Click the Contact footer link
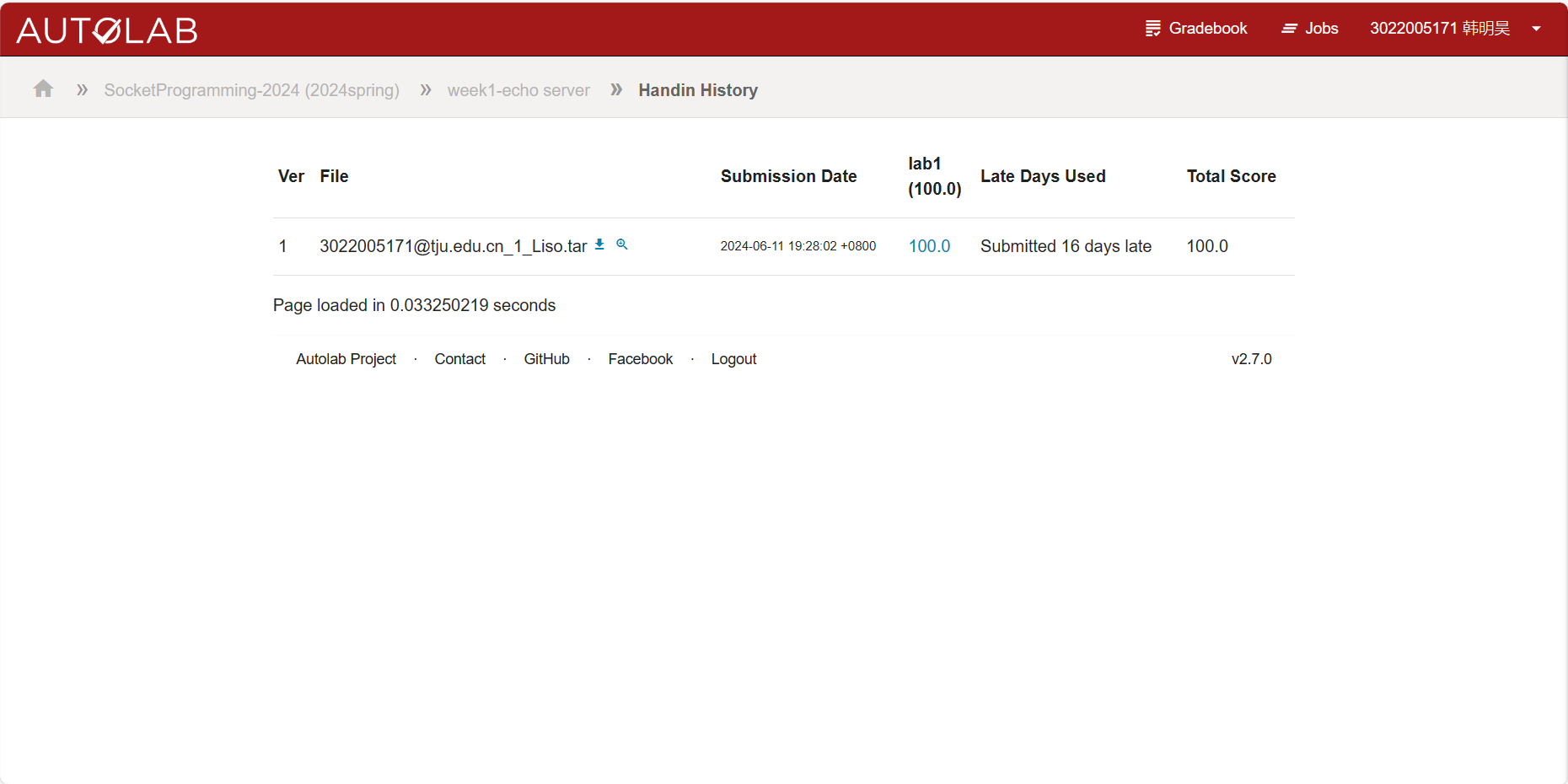 (x=459, y=359)
